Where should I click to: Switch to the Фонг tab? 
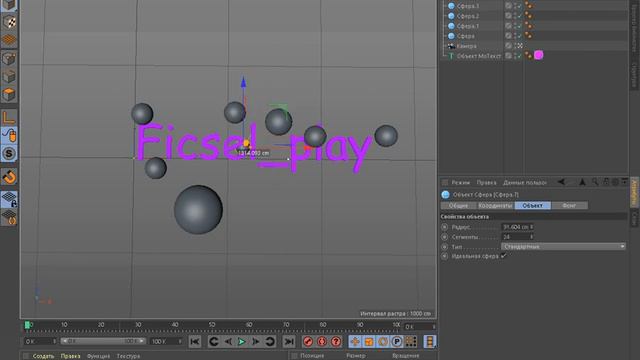569,206
